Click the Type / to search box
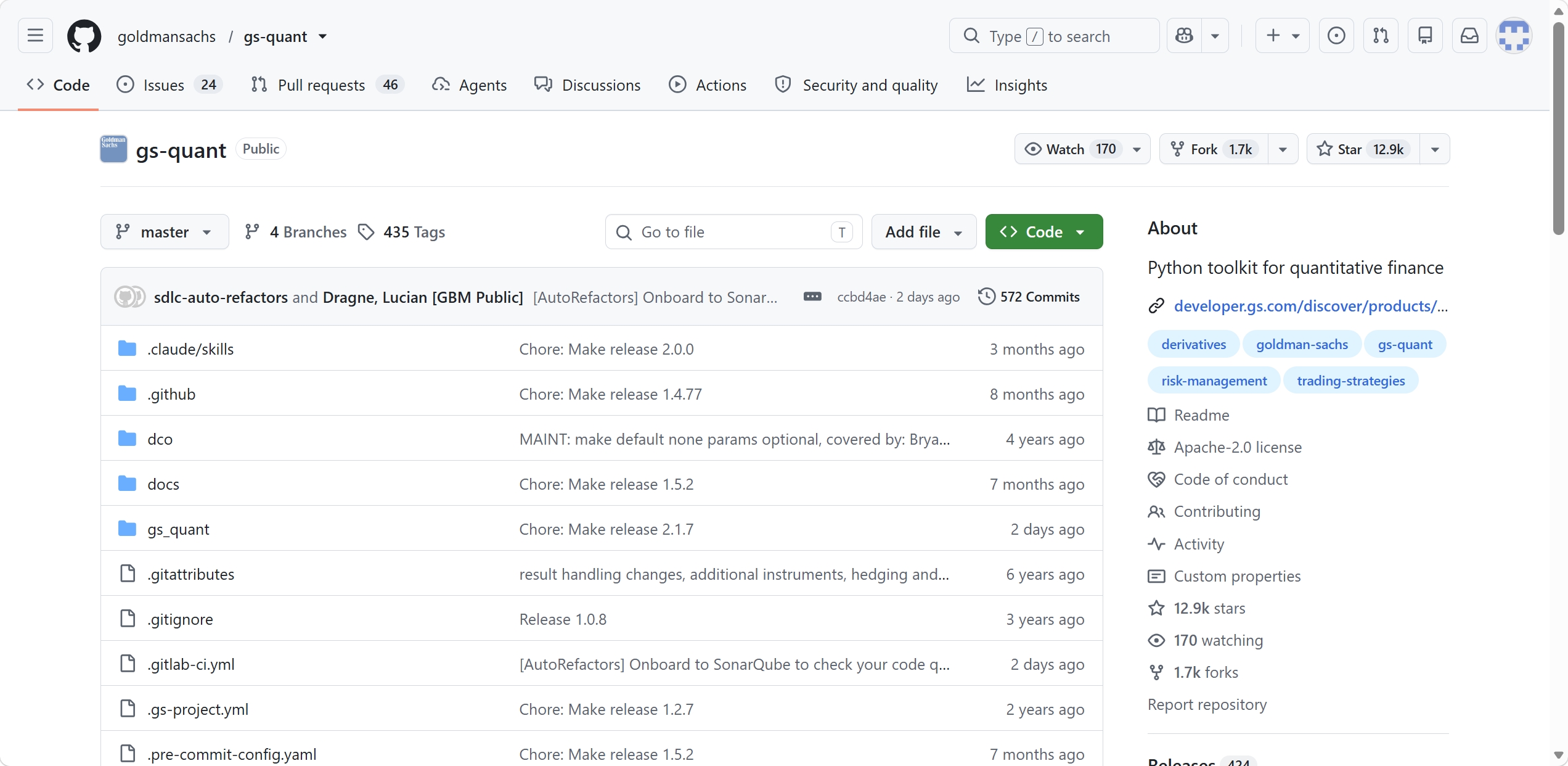1568x766 pixels. 1054,36
